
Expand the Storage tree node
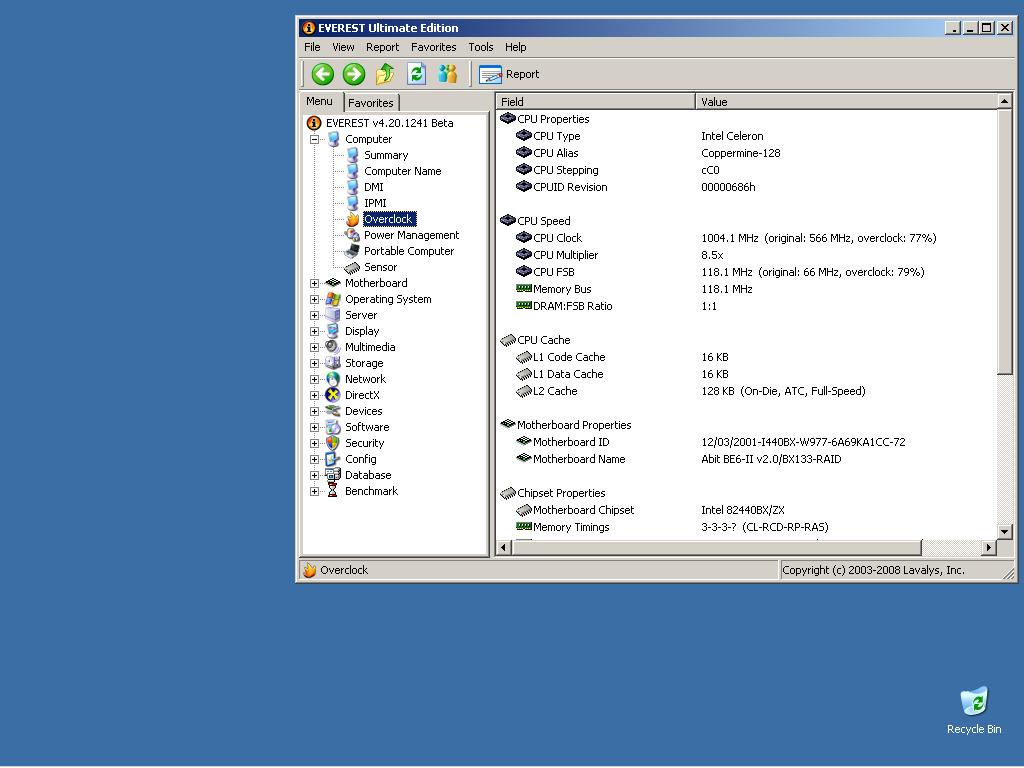(315, 363)
